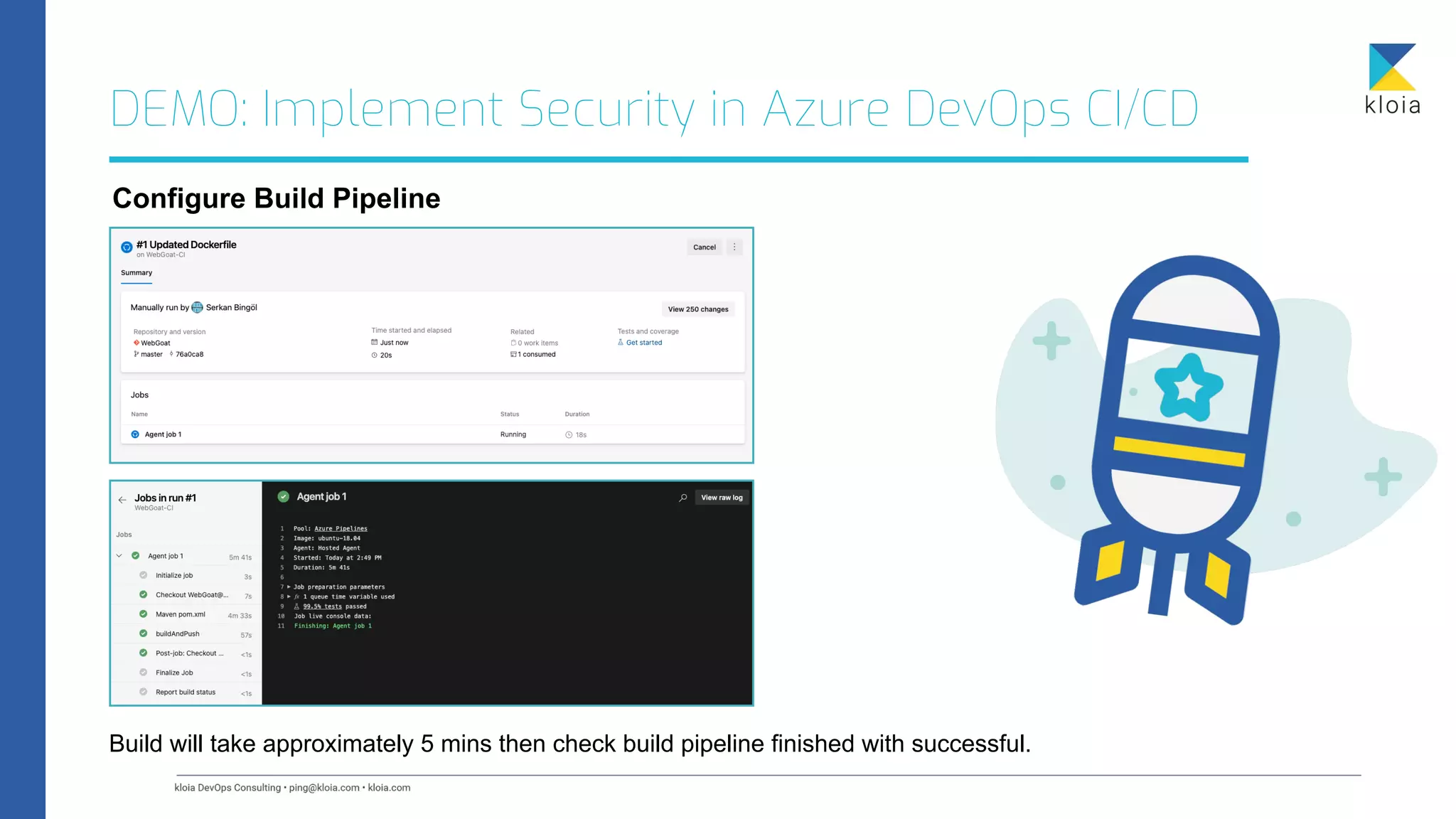The height and width of the screenshot is (819, 1456).
Task: Click the grey check icon beside Finalize Job
Action: click(143, 673)
